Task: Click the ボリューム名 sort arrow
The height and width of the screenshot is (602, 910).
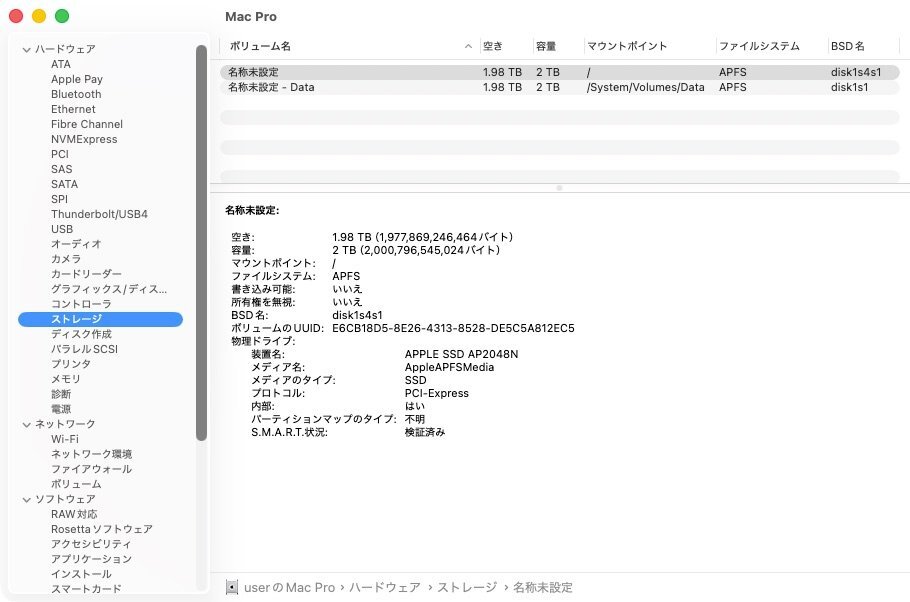Action: tap(468, 46)
